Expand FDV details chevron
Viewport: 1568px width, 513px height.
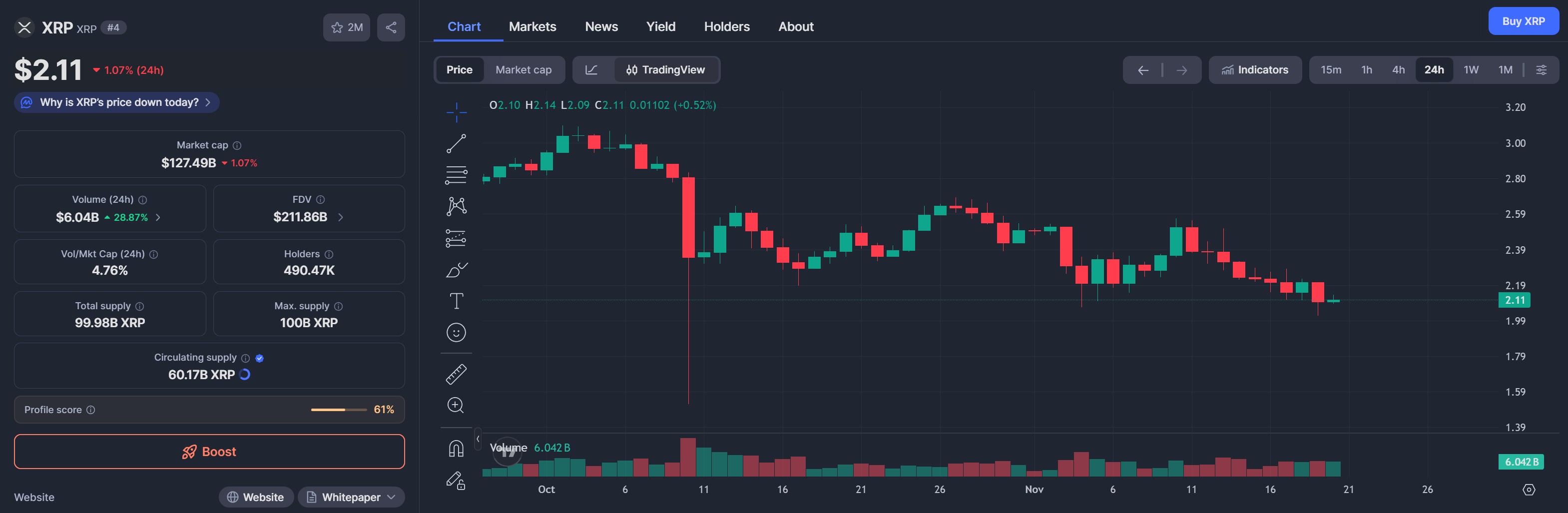(340, 217)
